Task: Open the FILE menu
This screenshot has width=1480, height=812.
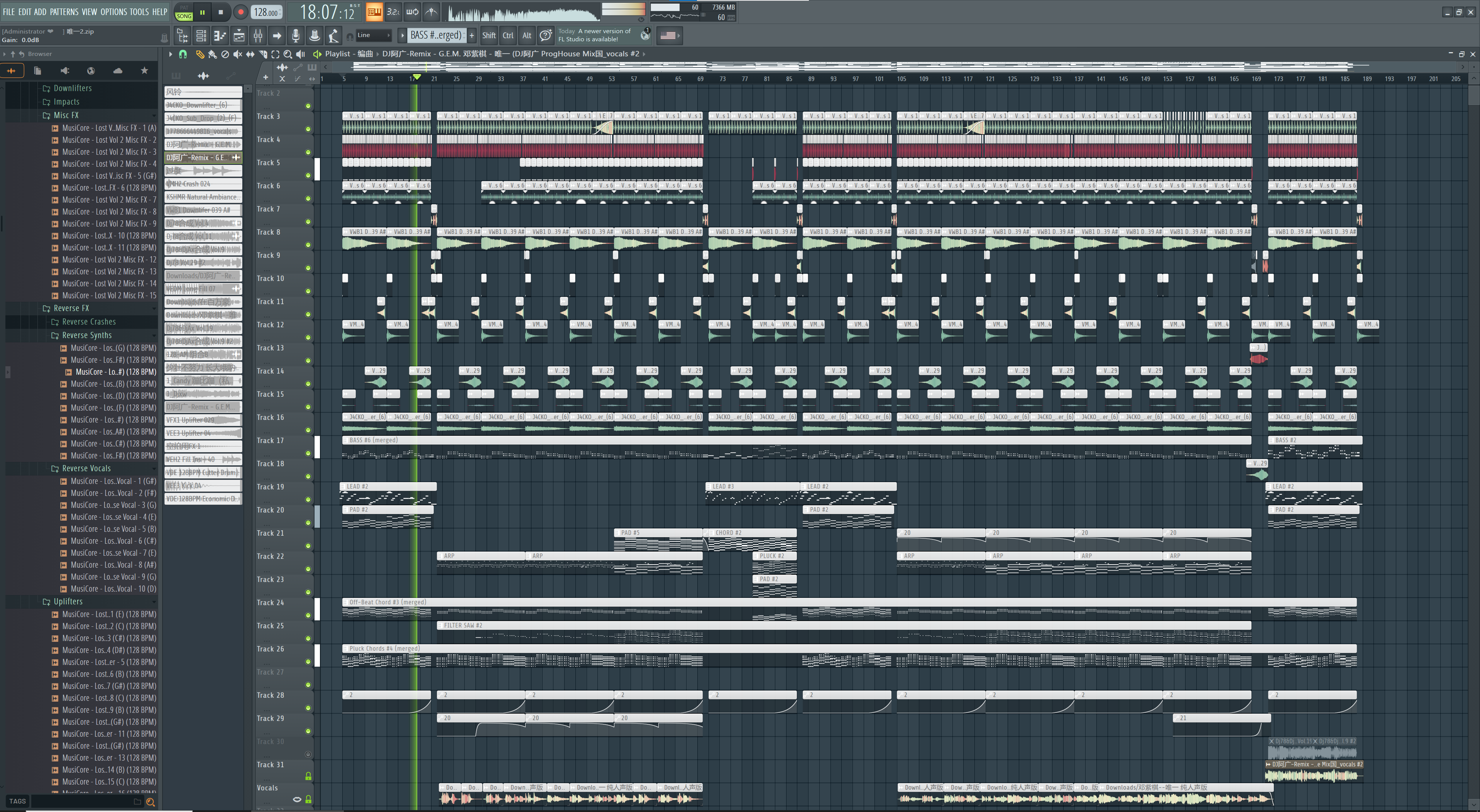Action: click(8, 12)
